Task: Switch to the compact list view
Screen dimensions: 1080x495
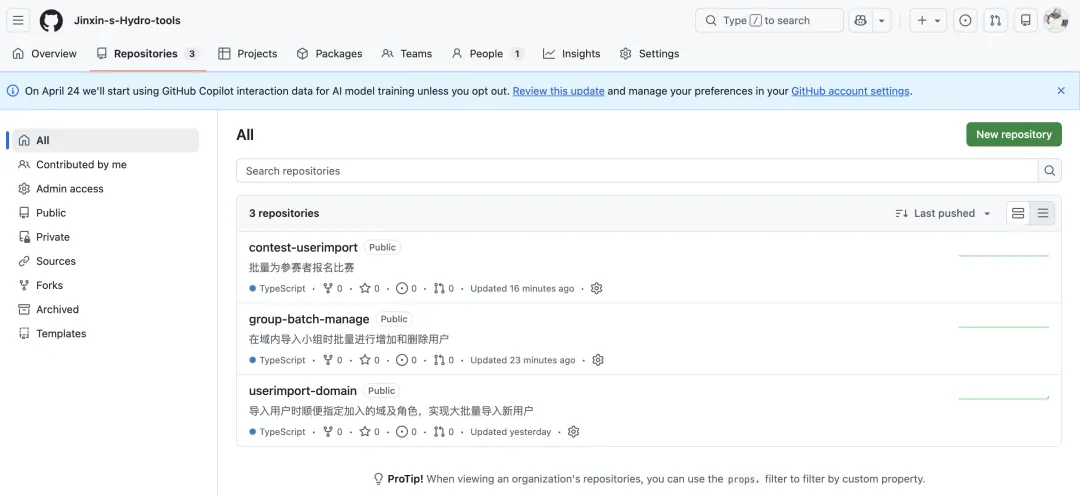Action: click(x=1043, y=213)
